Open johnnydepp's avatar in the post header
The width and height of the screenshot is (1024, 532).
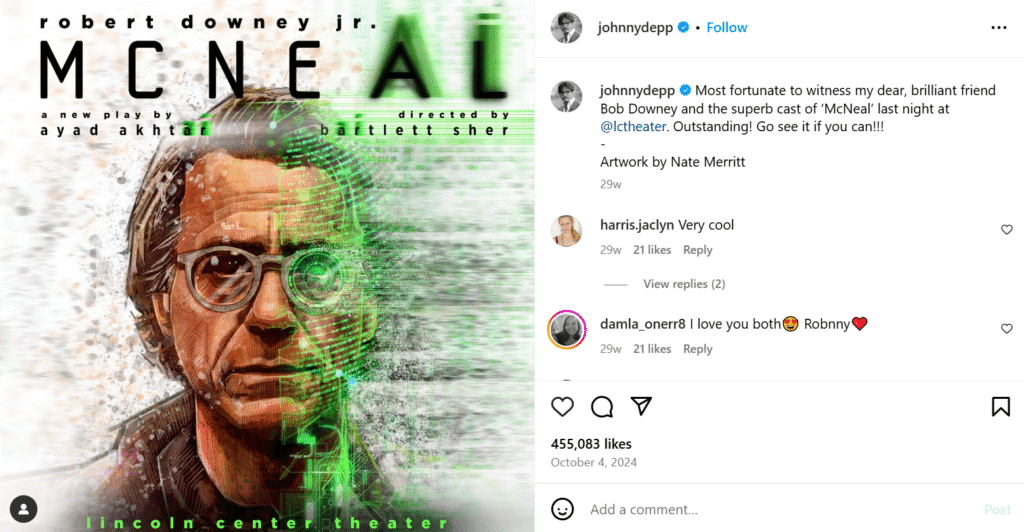pos(566,27)
